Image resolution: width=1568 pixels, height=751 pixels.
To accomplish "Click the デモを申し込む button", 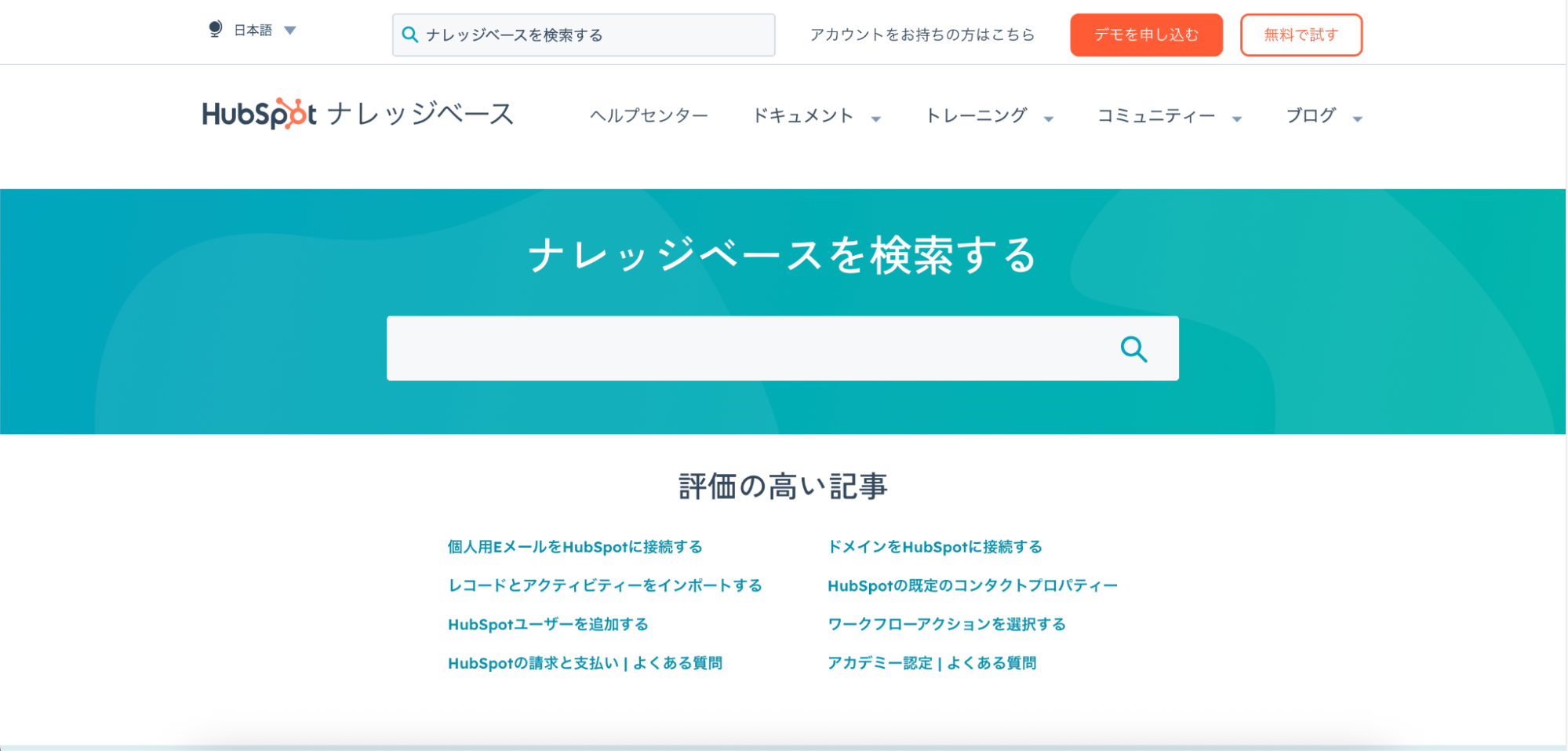I will point(1146,35).
